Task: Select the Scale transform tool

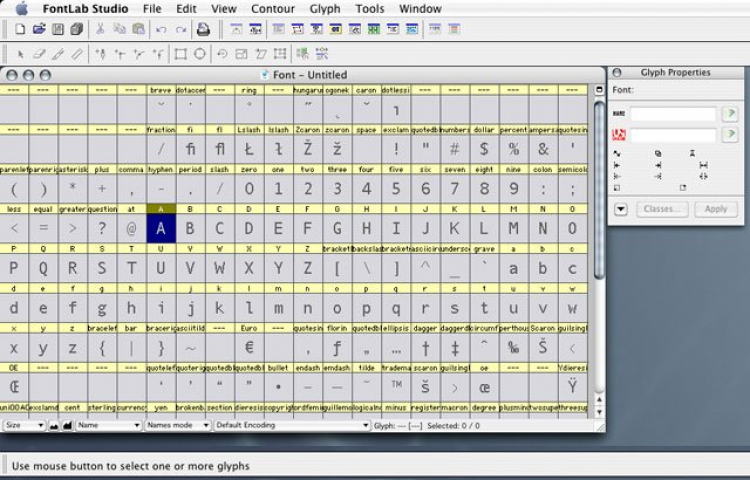Action: point(241,54)
